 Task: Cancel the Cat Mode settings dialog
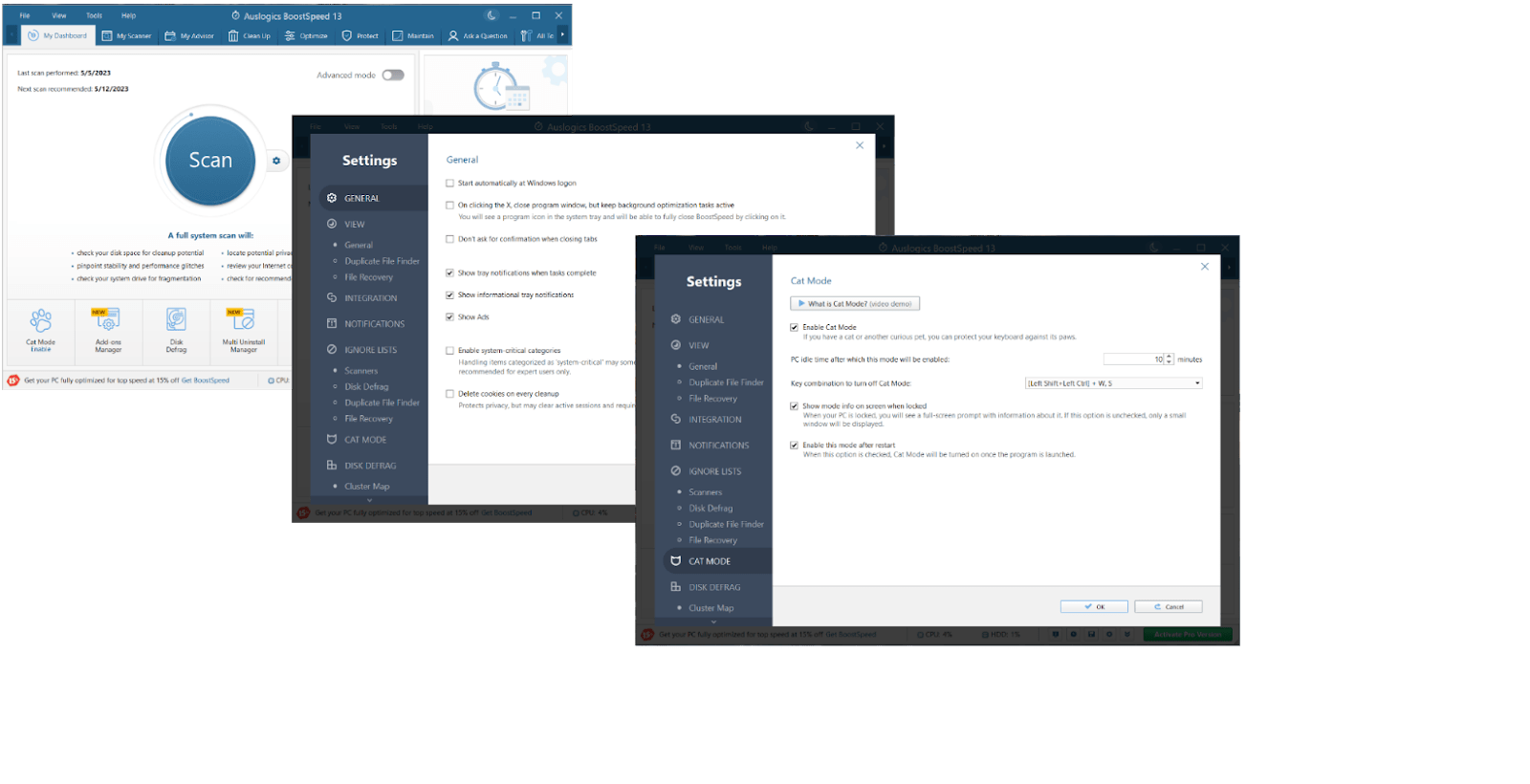[x=1169, y=607]
